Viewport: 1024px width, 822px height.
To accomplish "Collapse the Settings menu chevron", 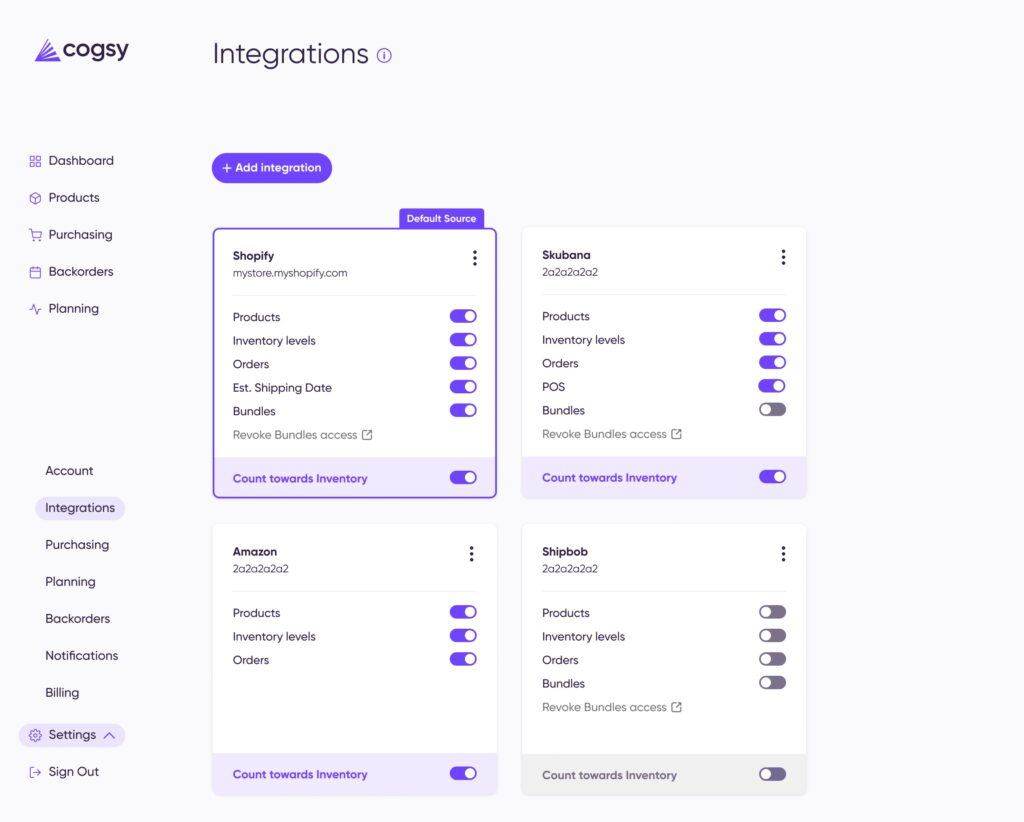I will click(110, 735).
